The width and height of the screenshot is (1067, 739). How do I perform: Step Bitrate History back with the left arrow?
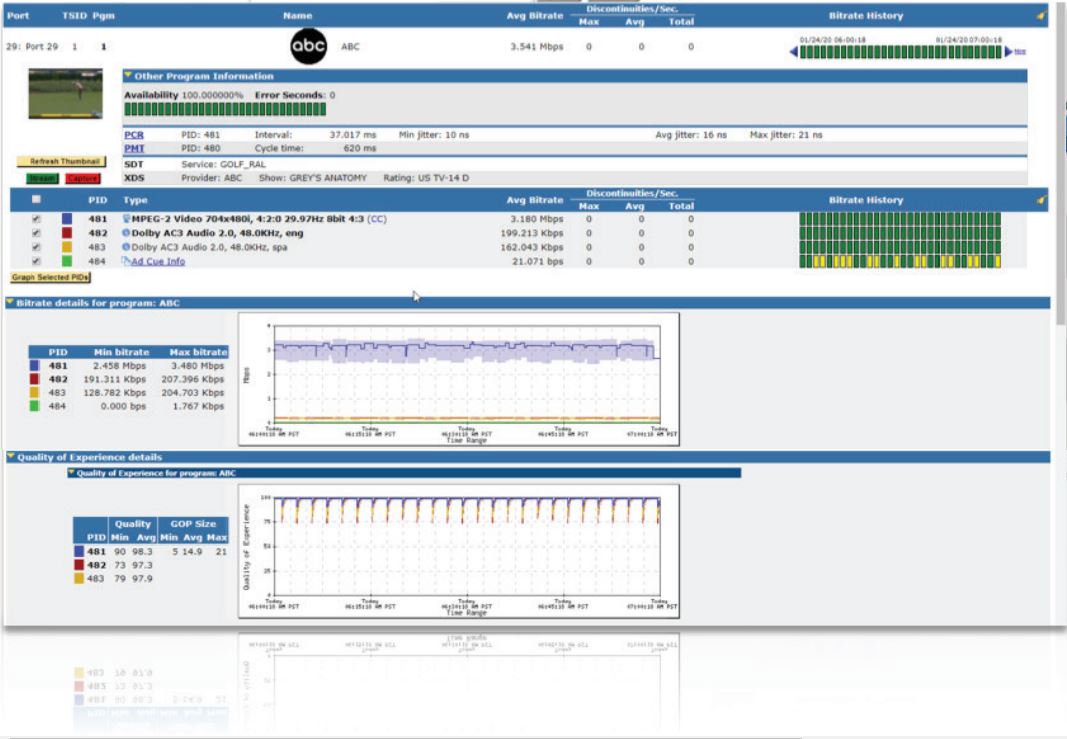pos(793,52)
